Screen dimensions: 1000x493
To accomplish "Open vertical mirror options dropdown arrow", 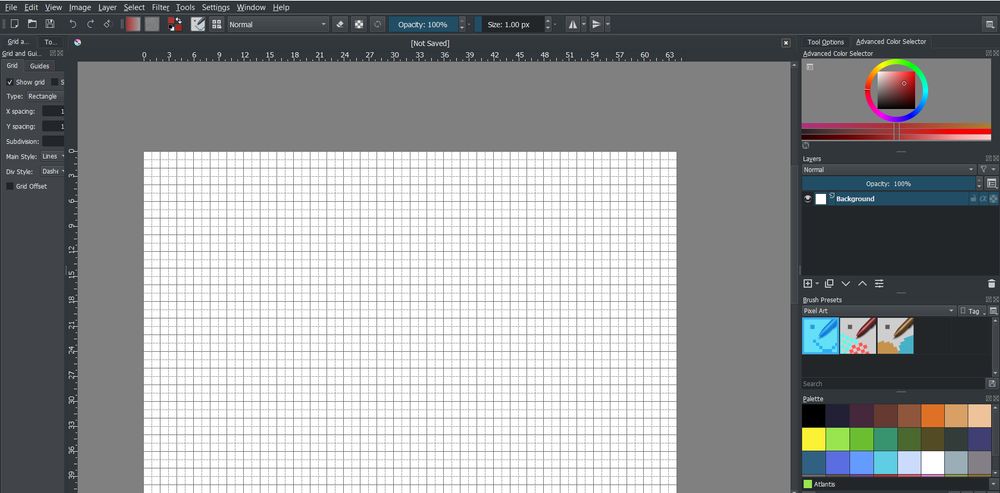I will [607, 24].
